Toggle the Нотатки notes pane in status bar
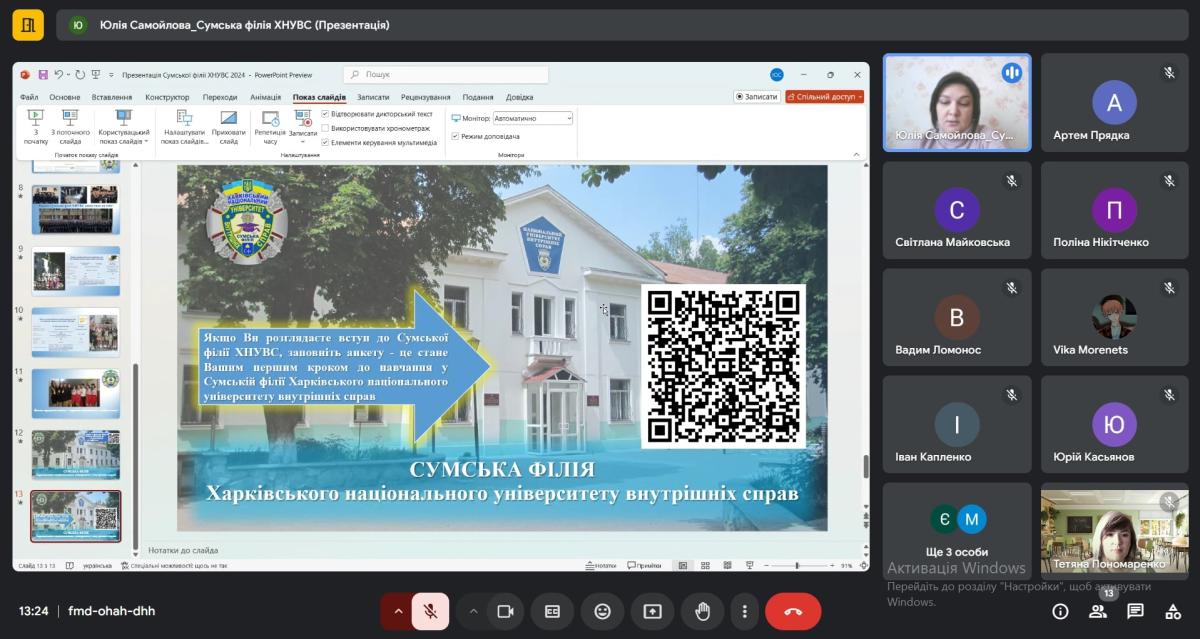This screenshot has width=1200, height=639. 600,566
